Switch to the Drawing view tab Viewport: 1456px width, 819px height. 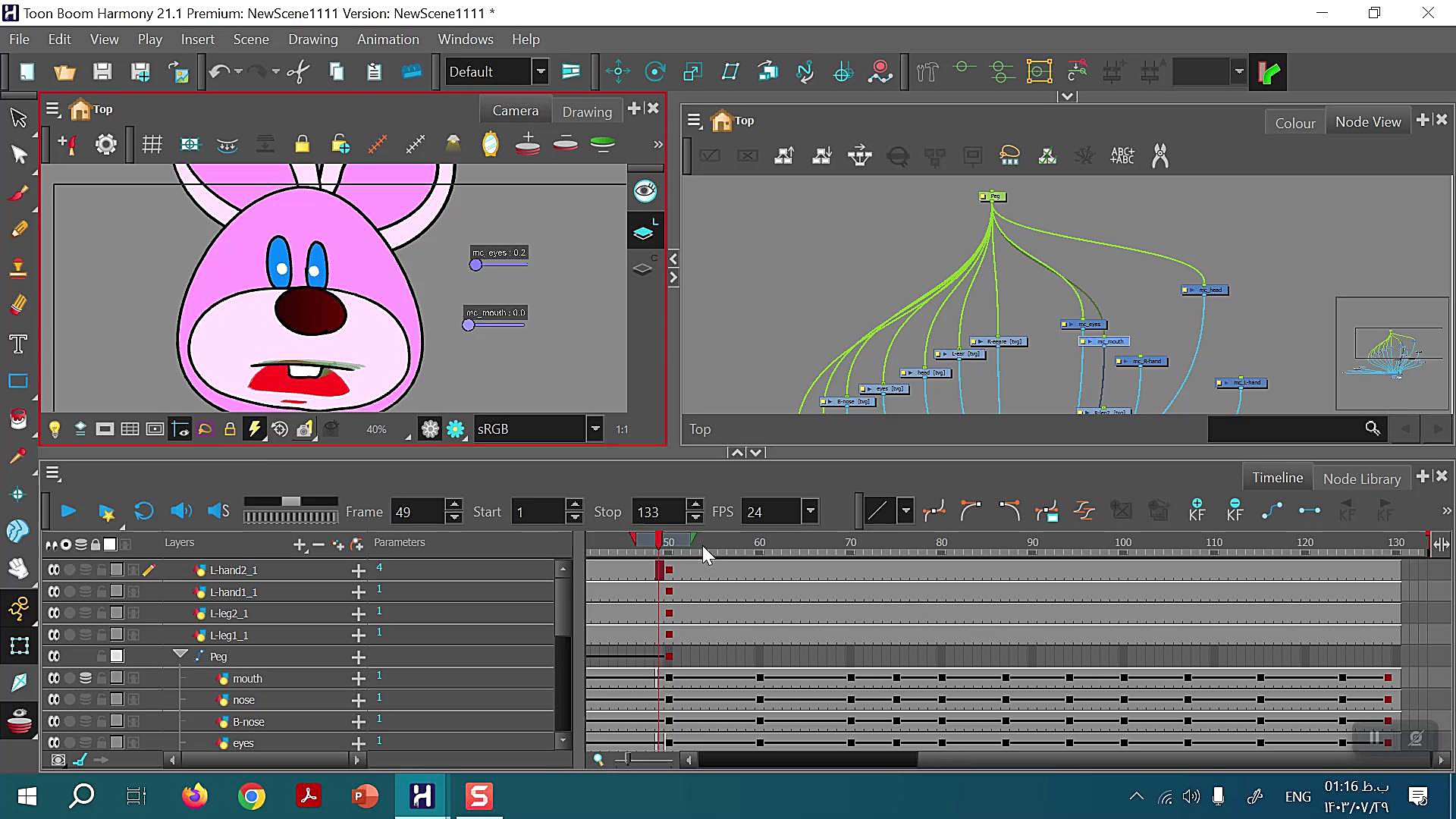point(586,111)
